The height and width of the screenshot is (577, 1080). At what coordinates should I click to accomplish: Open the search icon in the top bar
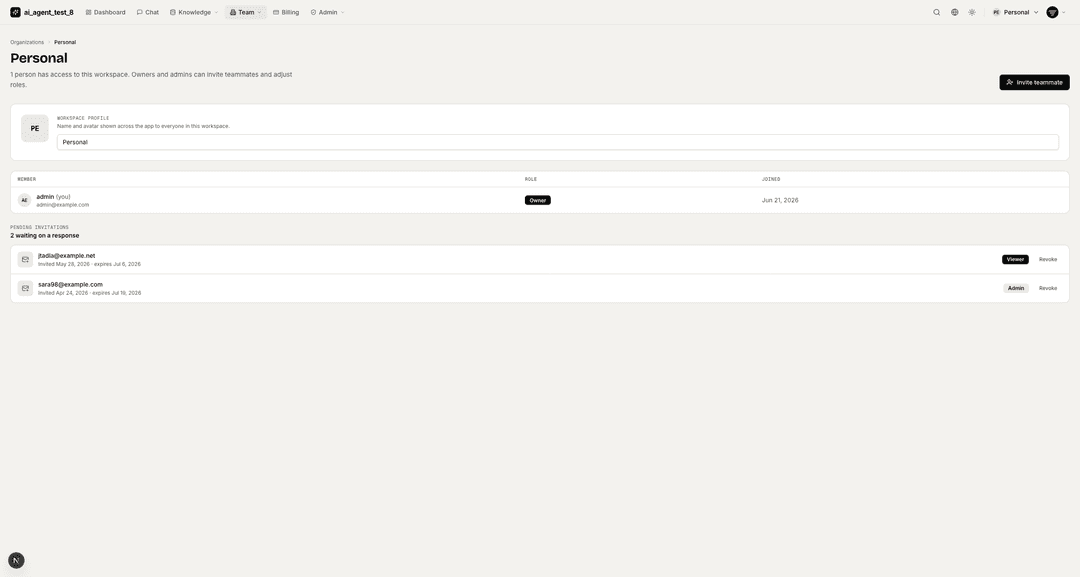[936, 12]
